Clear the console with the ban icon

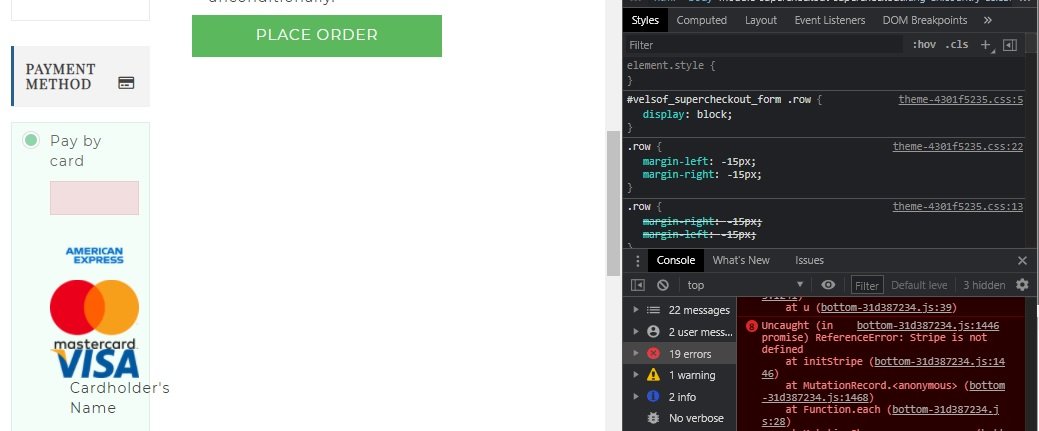tap(663, 285)
